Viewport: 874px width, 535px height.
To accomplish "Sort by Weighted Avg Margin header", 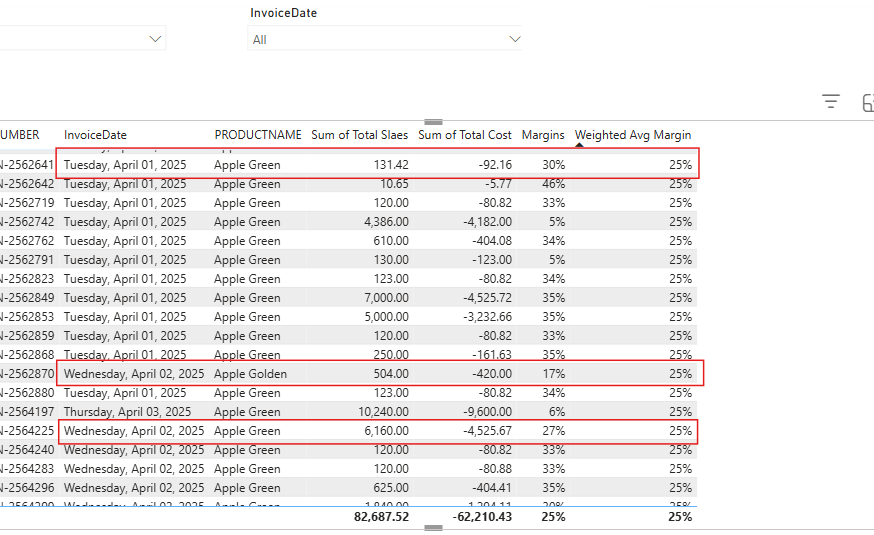I will (633, 135).
